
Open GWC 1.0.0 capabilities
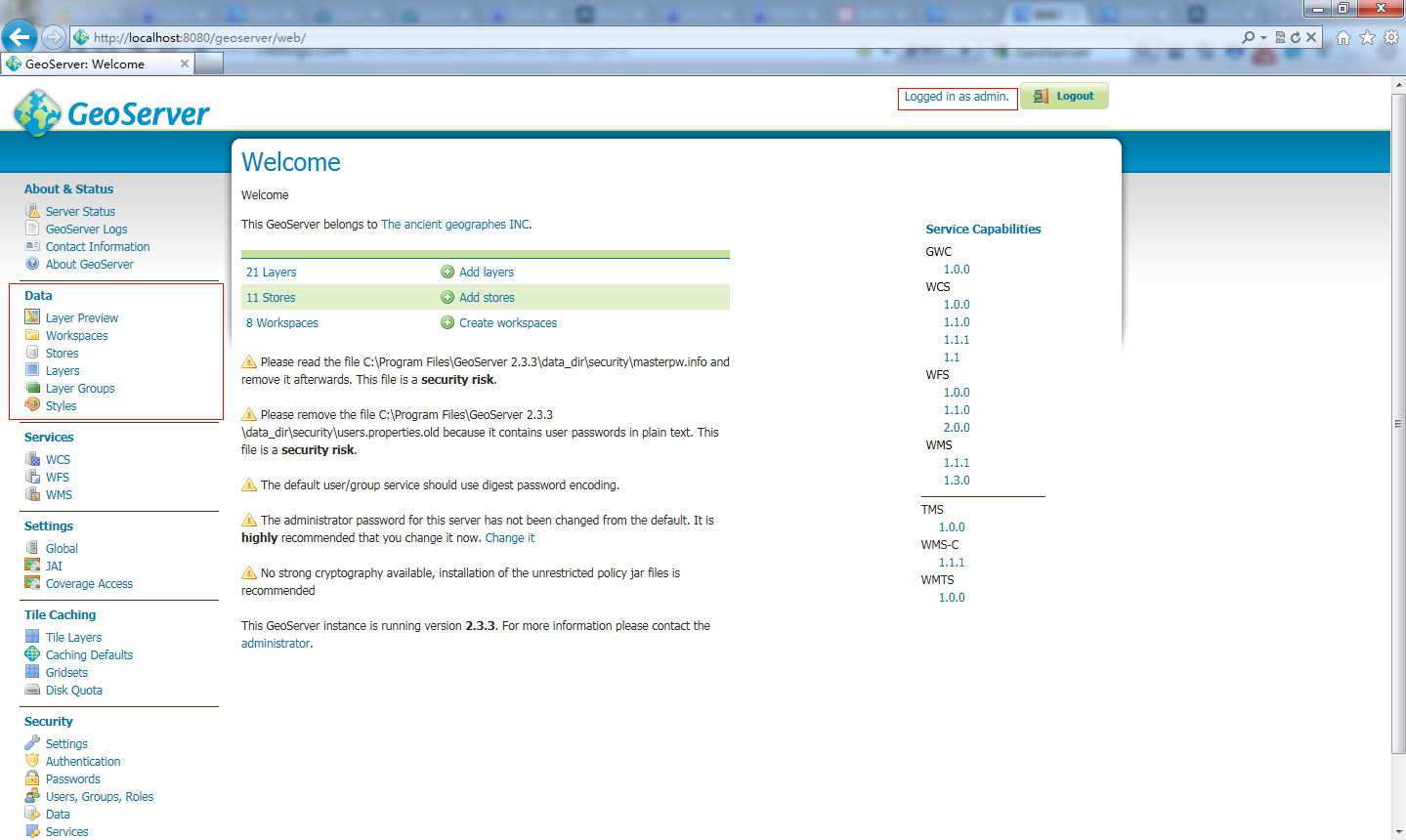(957, 270)
